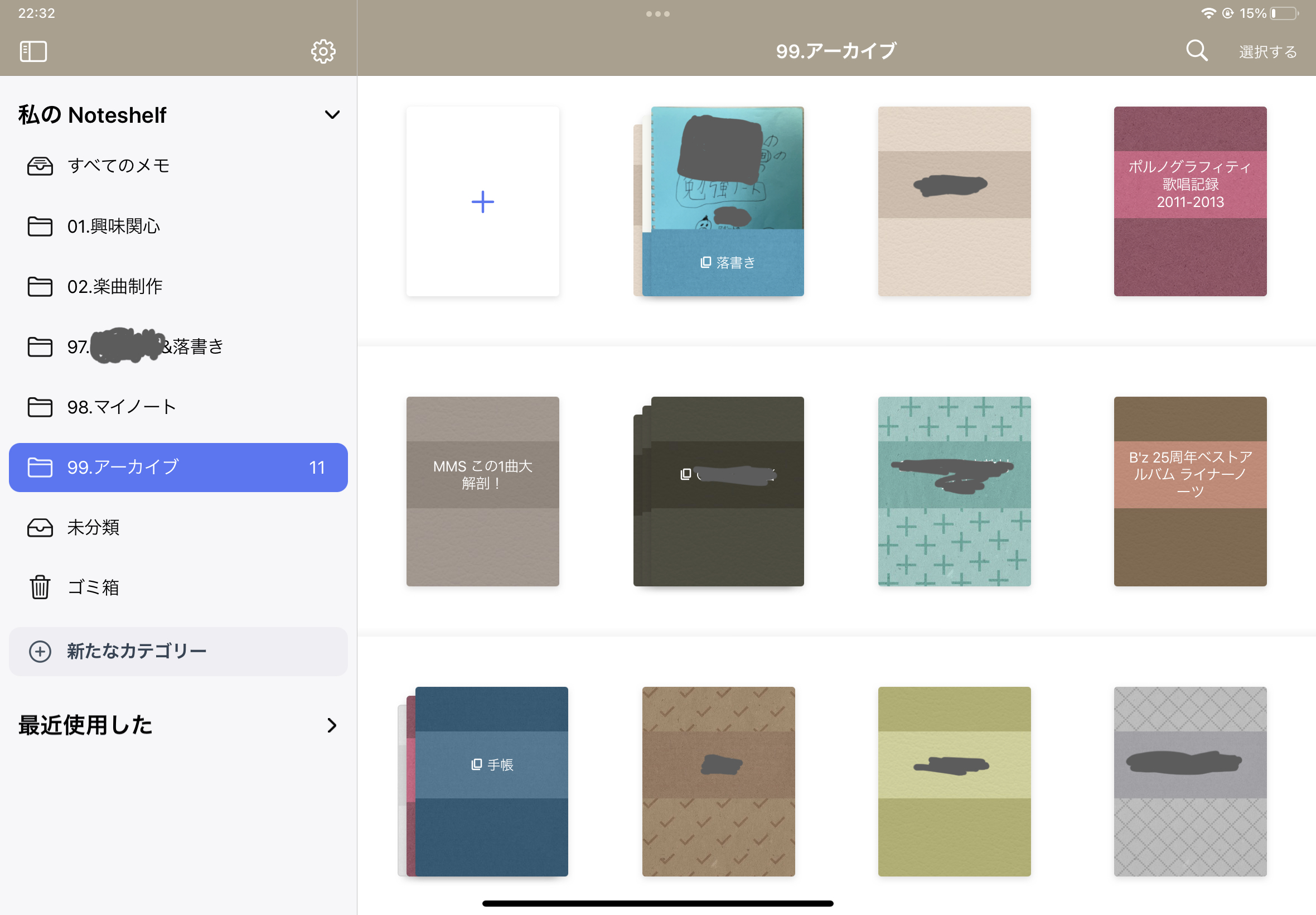Open the 未分類 tray category
Screen dimensions: 1316x915
tap(93, 527)
